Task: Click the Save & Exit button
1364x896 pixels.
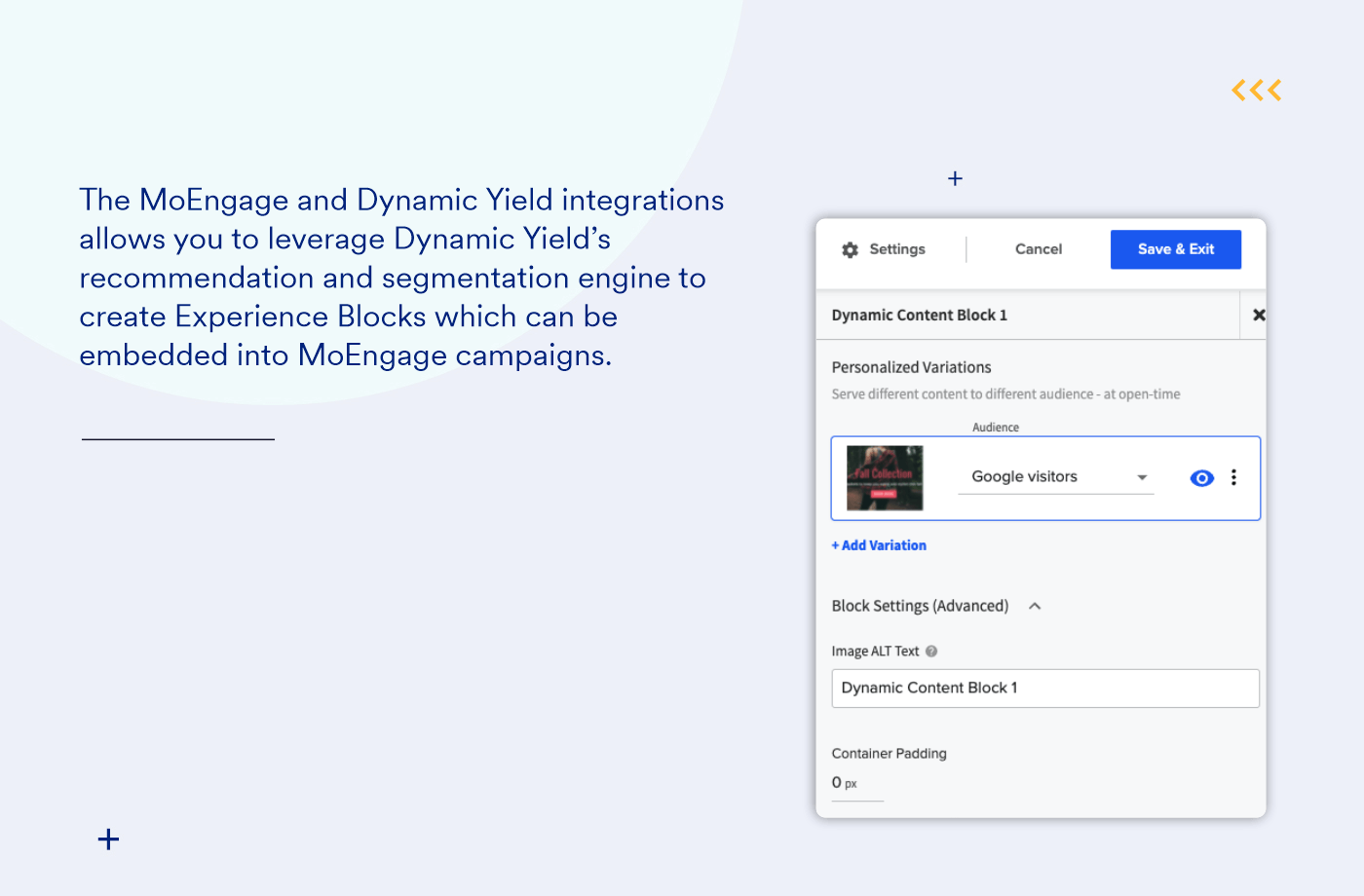Action: click(1176, 249)
